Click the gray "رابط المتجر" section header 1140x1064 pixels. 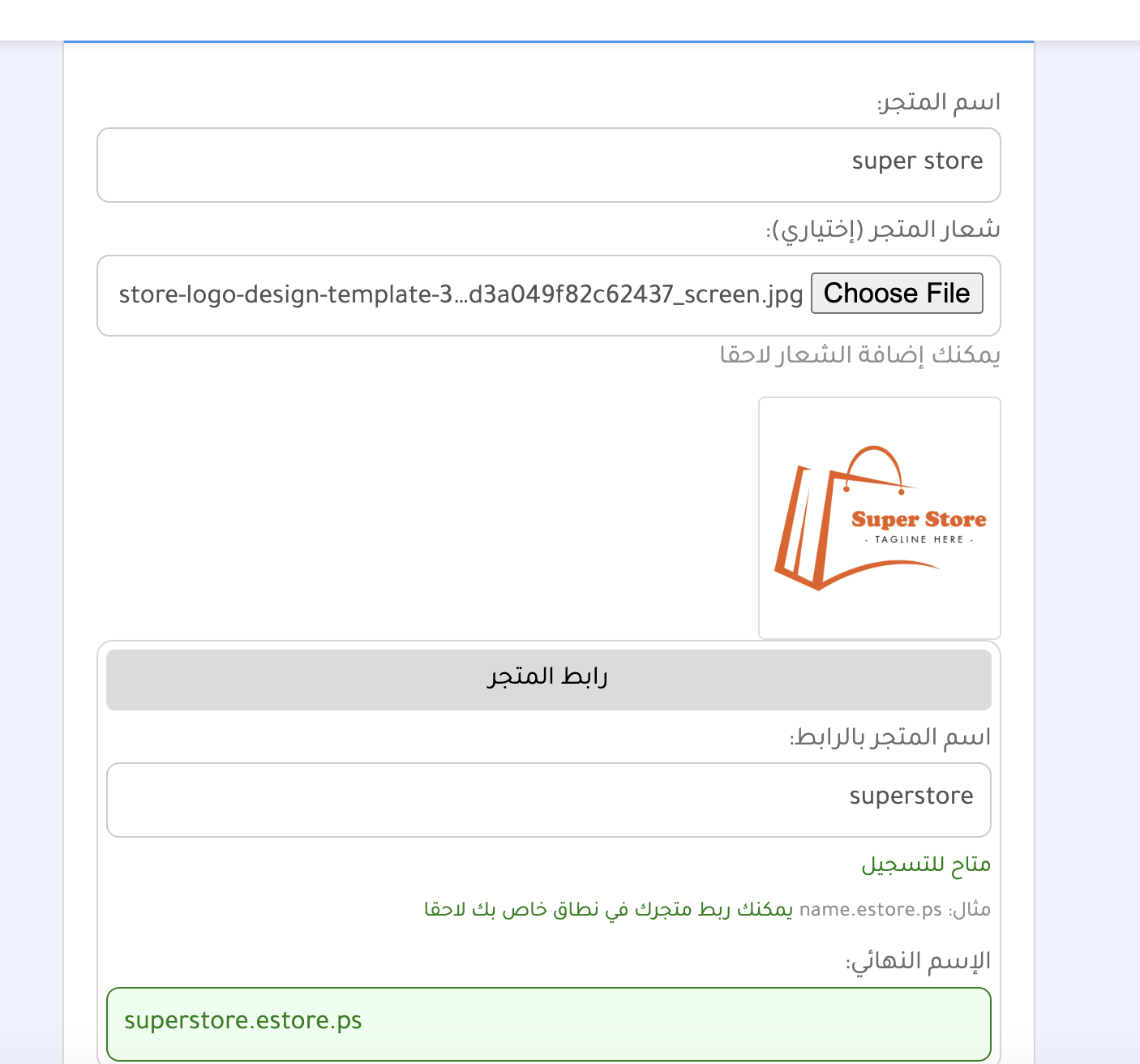click(x=548, y=680)
